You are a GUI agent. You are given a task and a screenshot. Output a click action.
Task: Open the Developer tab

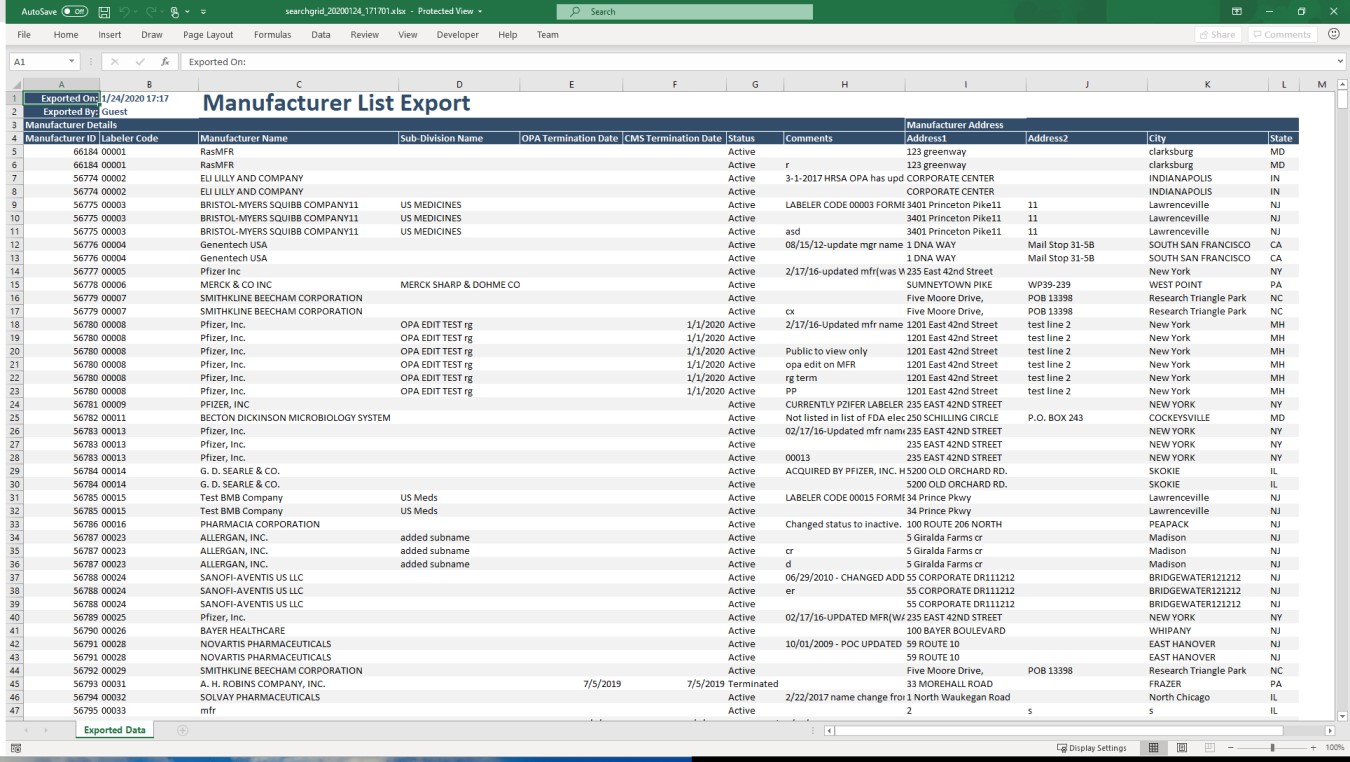point(458,34)
